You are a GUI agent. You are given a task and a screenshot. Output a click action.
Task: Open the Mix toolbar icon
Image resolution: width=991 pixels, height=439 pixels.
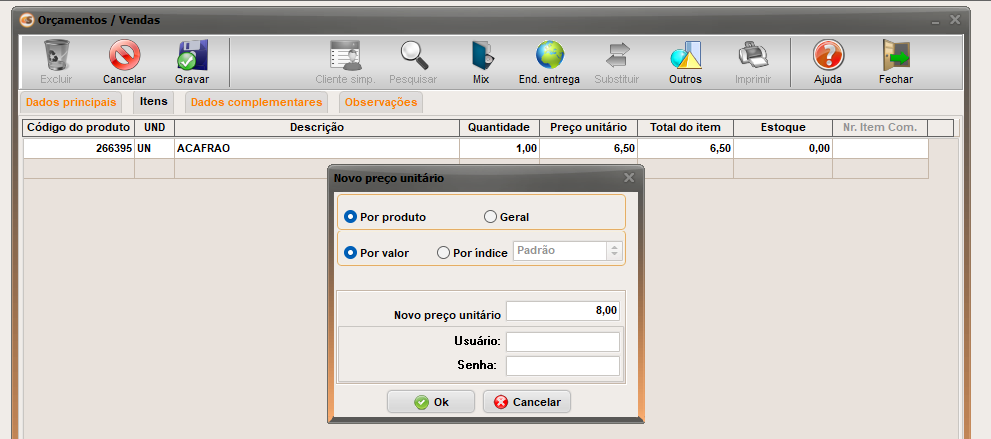481,55
